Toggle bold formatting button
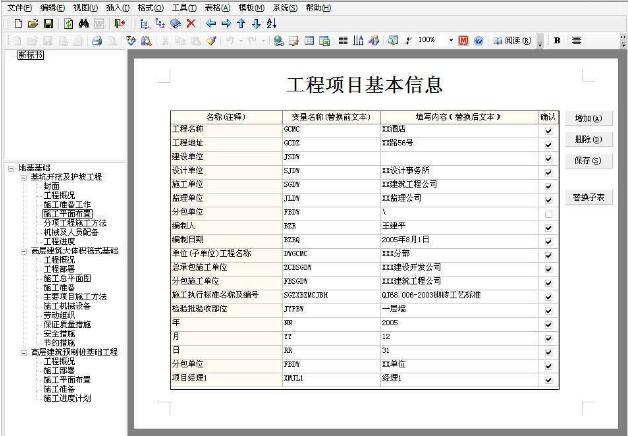The image size is (628, 436). (x=557, y=41)
